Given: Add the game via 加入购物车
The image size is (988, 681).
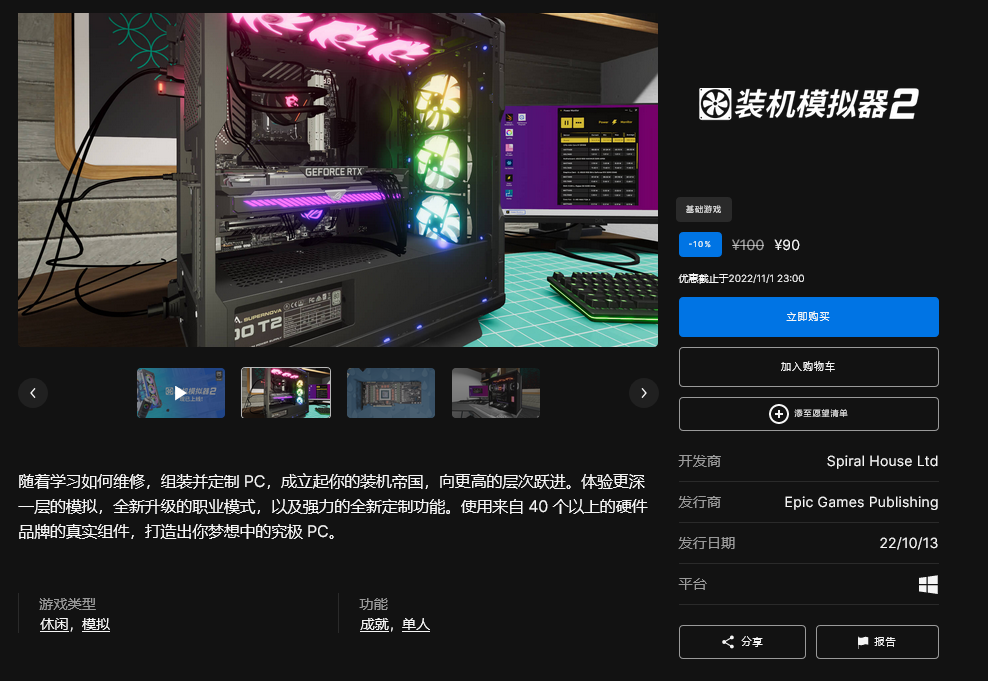Looking at the screenshot, I should 808,366.
